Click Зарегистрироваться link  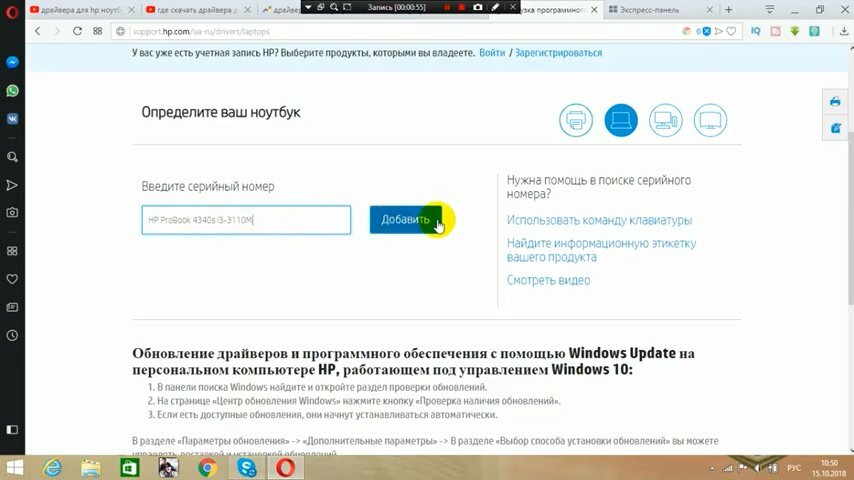click(558, 53)
